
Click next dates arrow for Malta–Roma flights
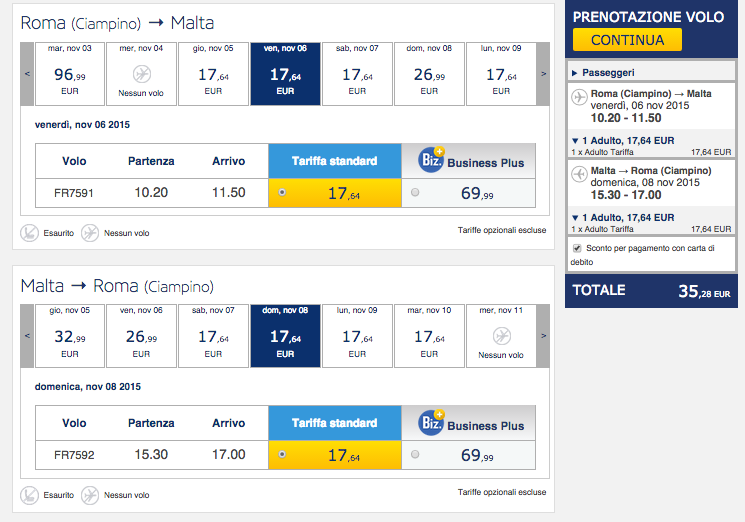click(543, 335)
